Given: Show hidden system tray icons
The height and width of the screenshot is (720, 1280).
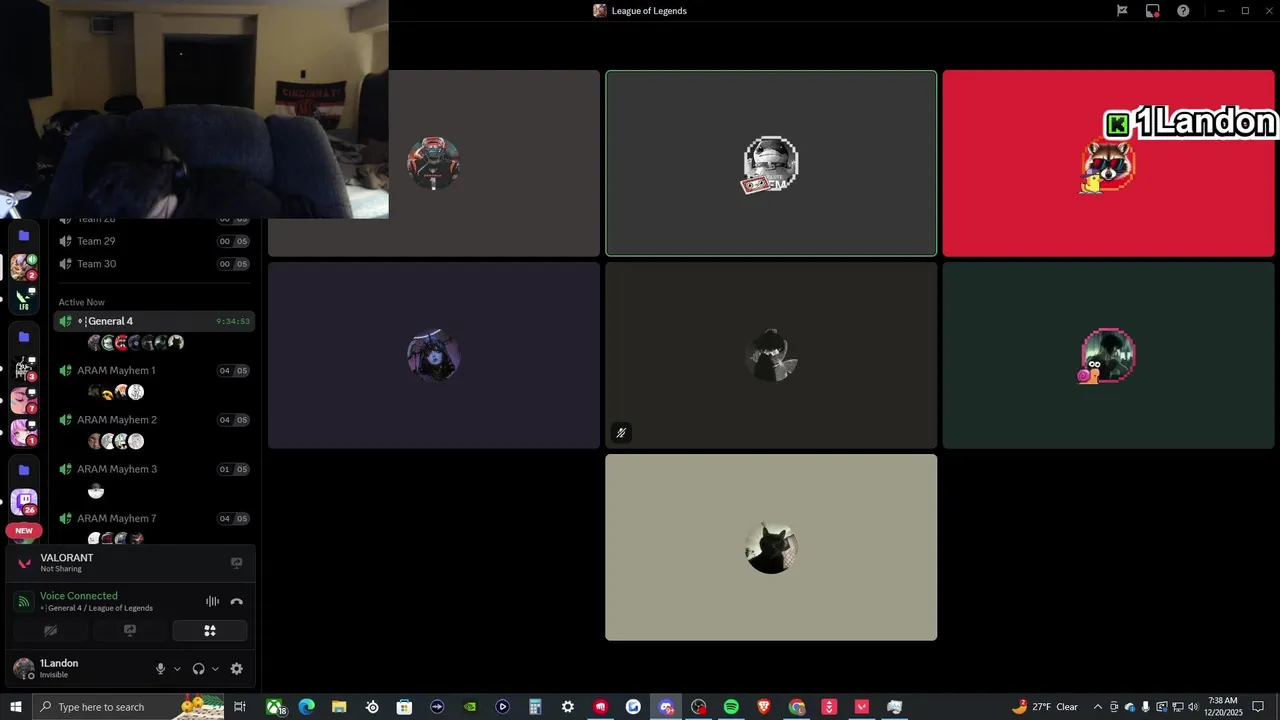Looking at the screenshot, I should 1098,707.
